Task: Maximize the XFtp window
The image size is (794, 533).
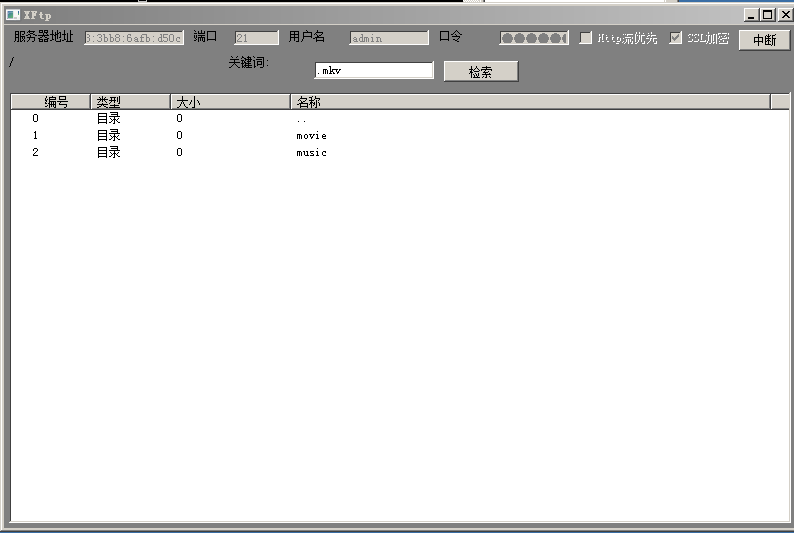Action: [x=767, y=15]
